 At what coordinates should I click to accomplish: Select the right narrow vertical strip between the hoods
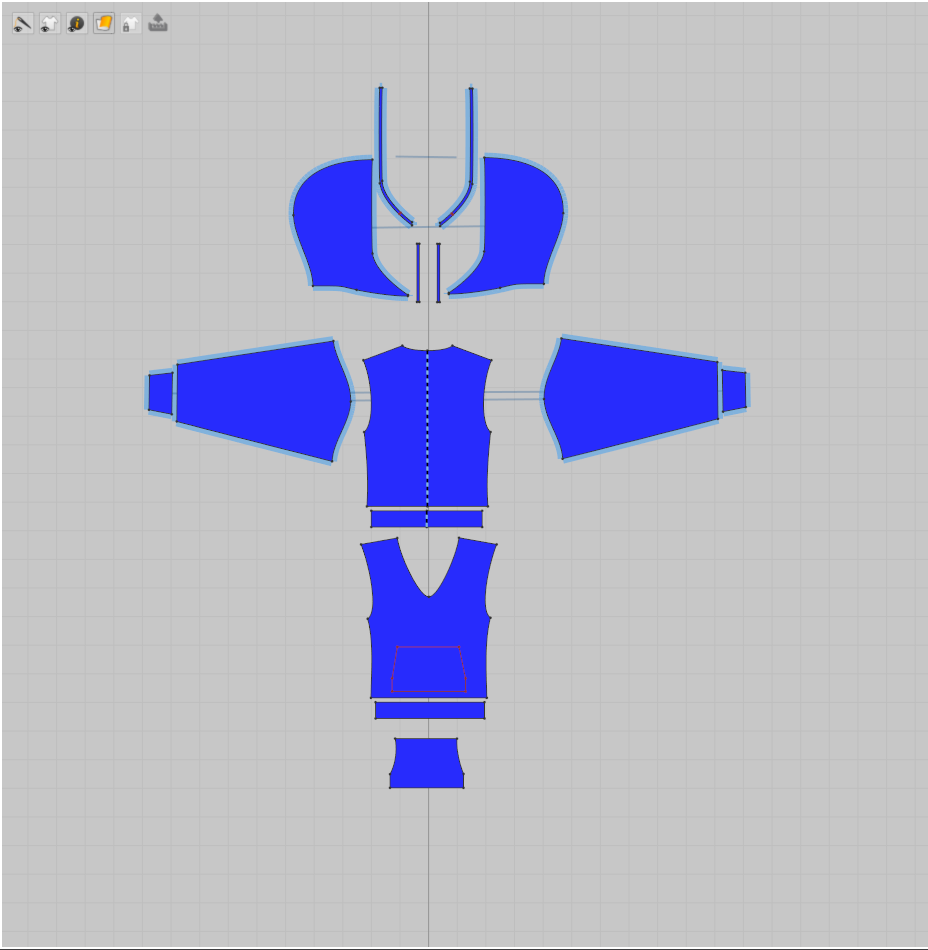click(x=439, y=273)
